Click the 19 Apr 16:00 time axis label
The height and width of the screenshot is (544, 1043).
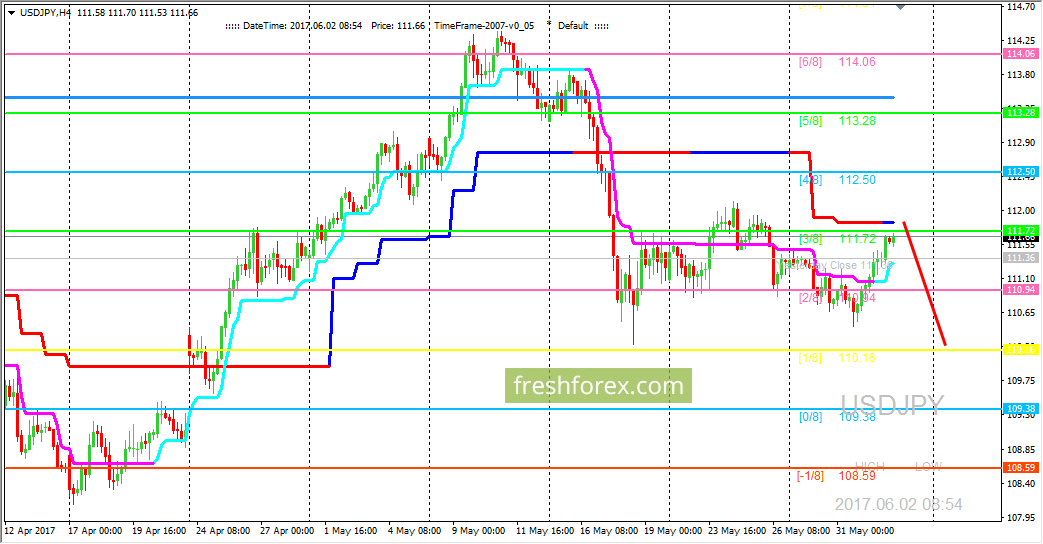coord(159,531)
